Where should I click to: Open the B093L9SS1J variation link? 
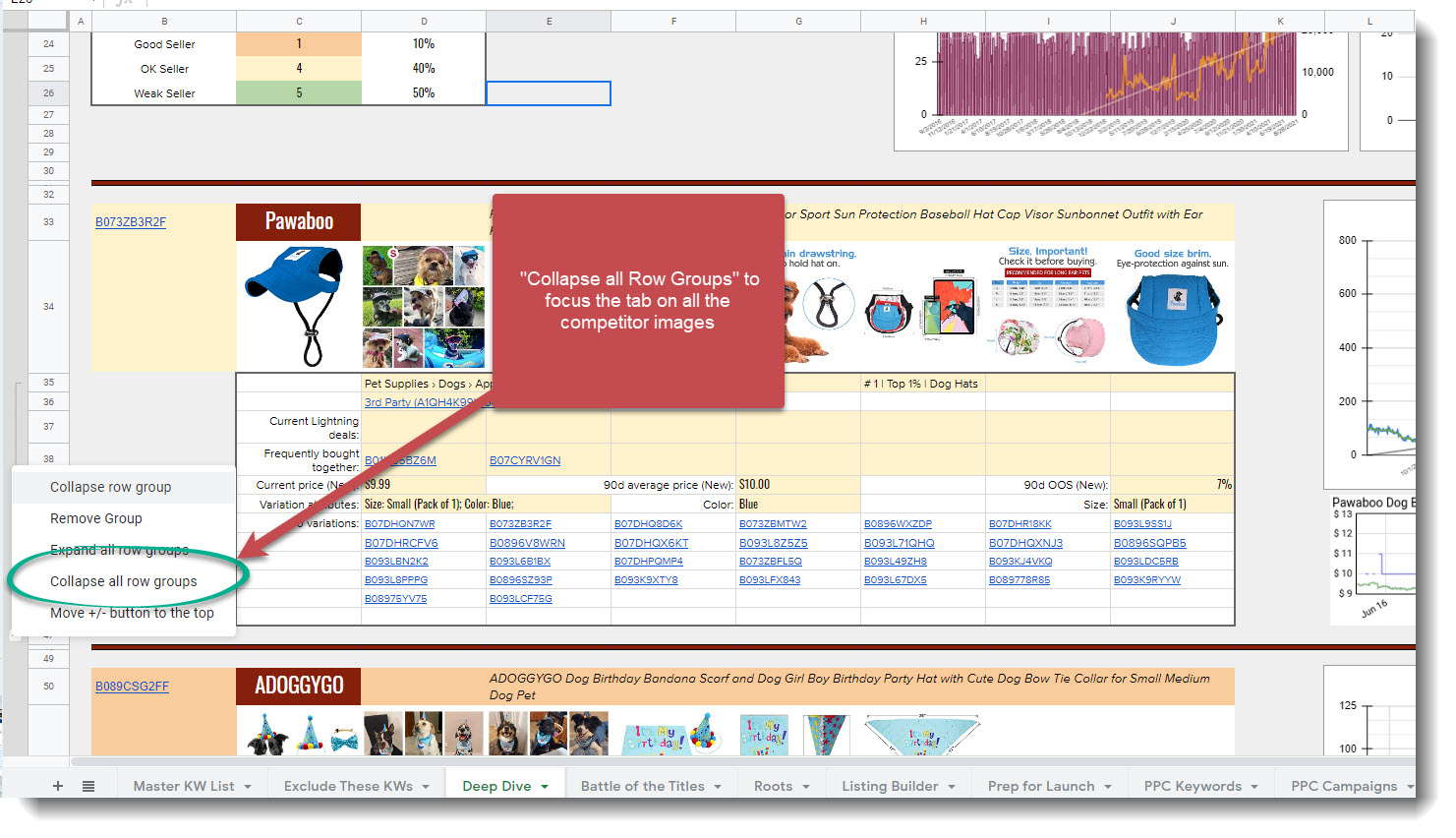1142,524
